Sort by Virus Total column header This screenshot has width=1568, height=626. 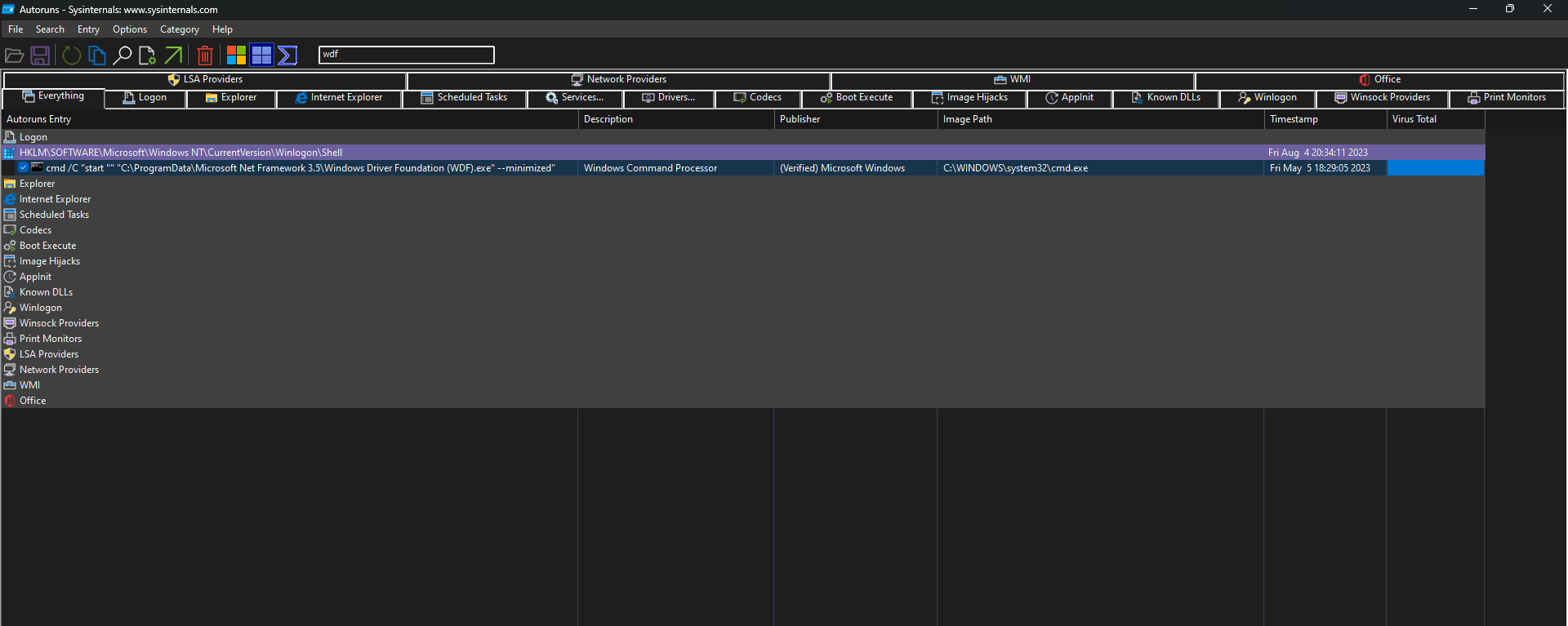tap(1435, 119)
